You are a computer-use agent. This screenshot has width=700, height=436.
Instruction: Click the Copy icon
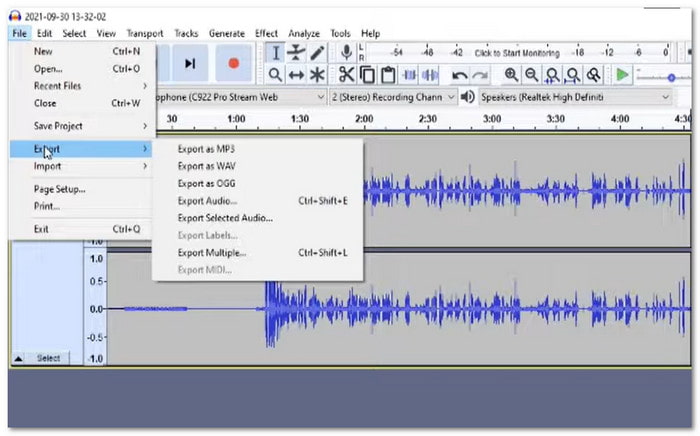pos(367,75)
